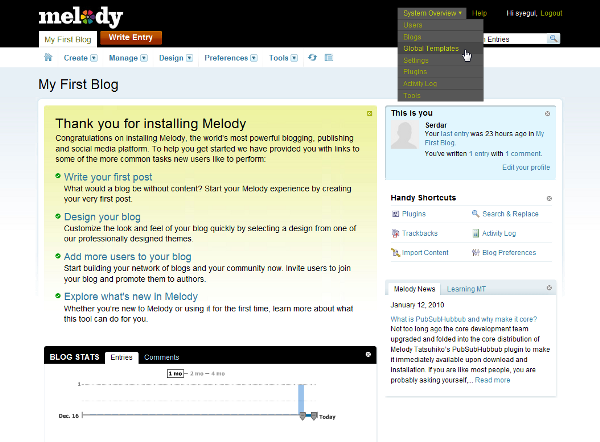The height and width of the screenshot is (442, 600).
Task: Click Read more in Melody News
Action: point(492,380)
